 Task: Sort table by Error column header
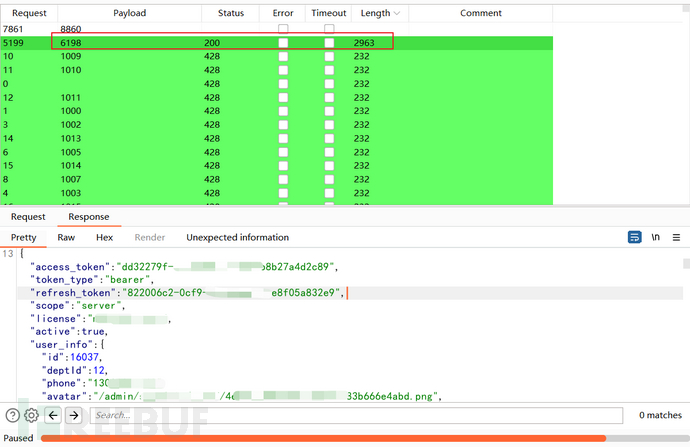tap(283, 13)
